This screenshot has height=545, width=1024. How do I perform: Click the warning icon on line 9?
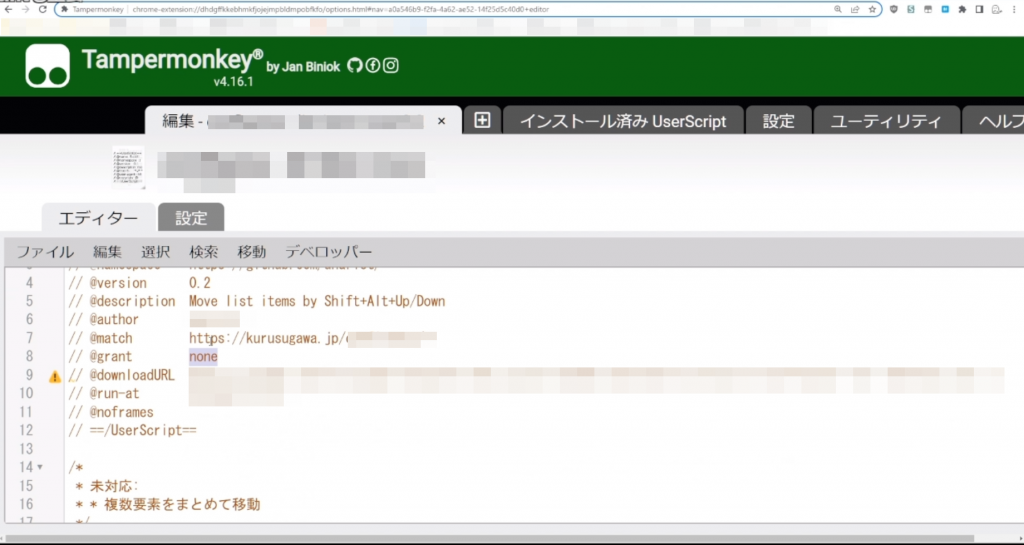pos(55,376)
